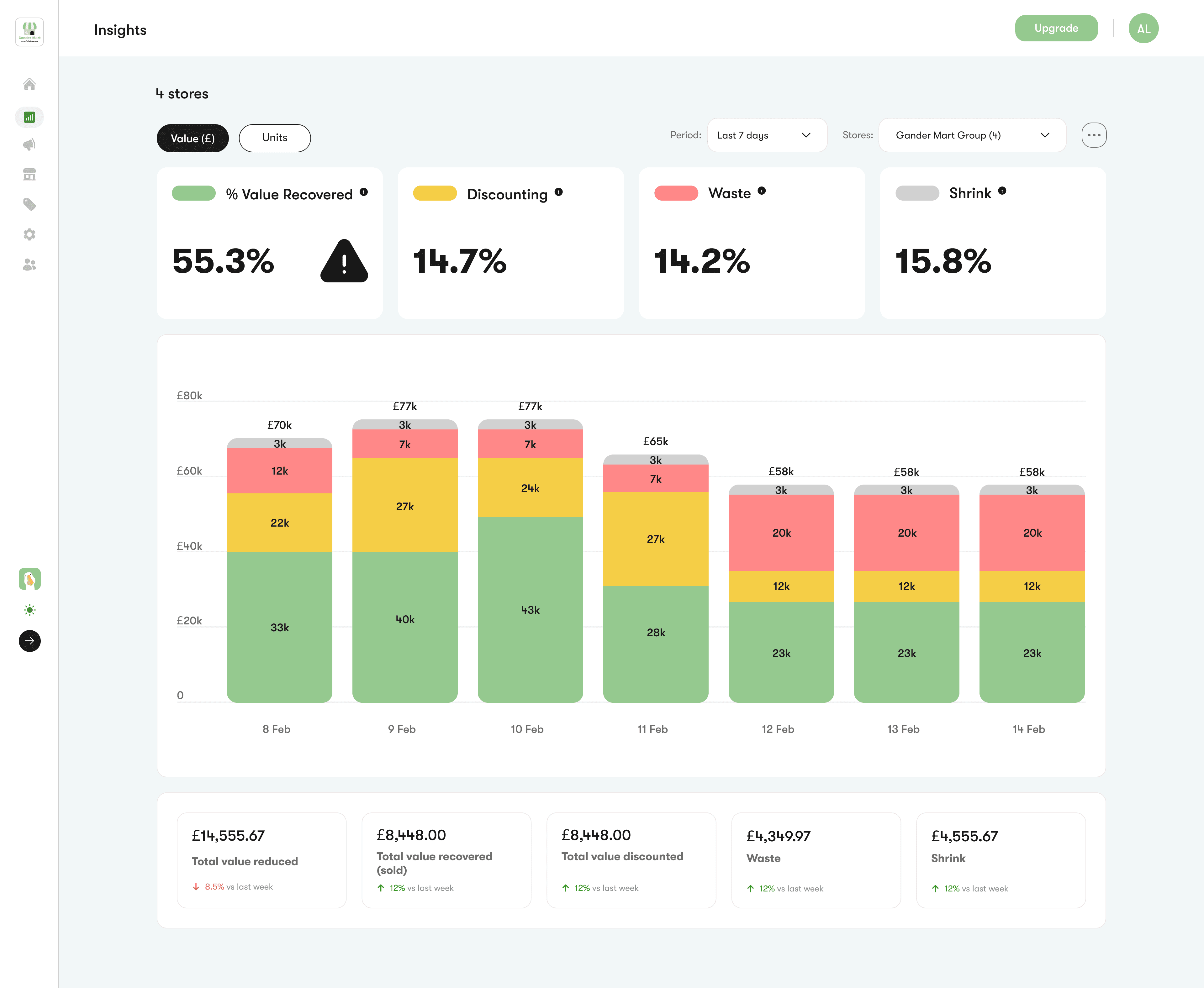Click the 43k green segment of 10 Feb bar
Viewport: 1204px width, 988px height.
point(530,610)
